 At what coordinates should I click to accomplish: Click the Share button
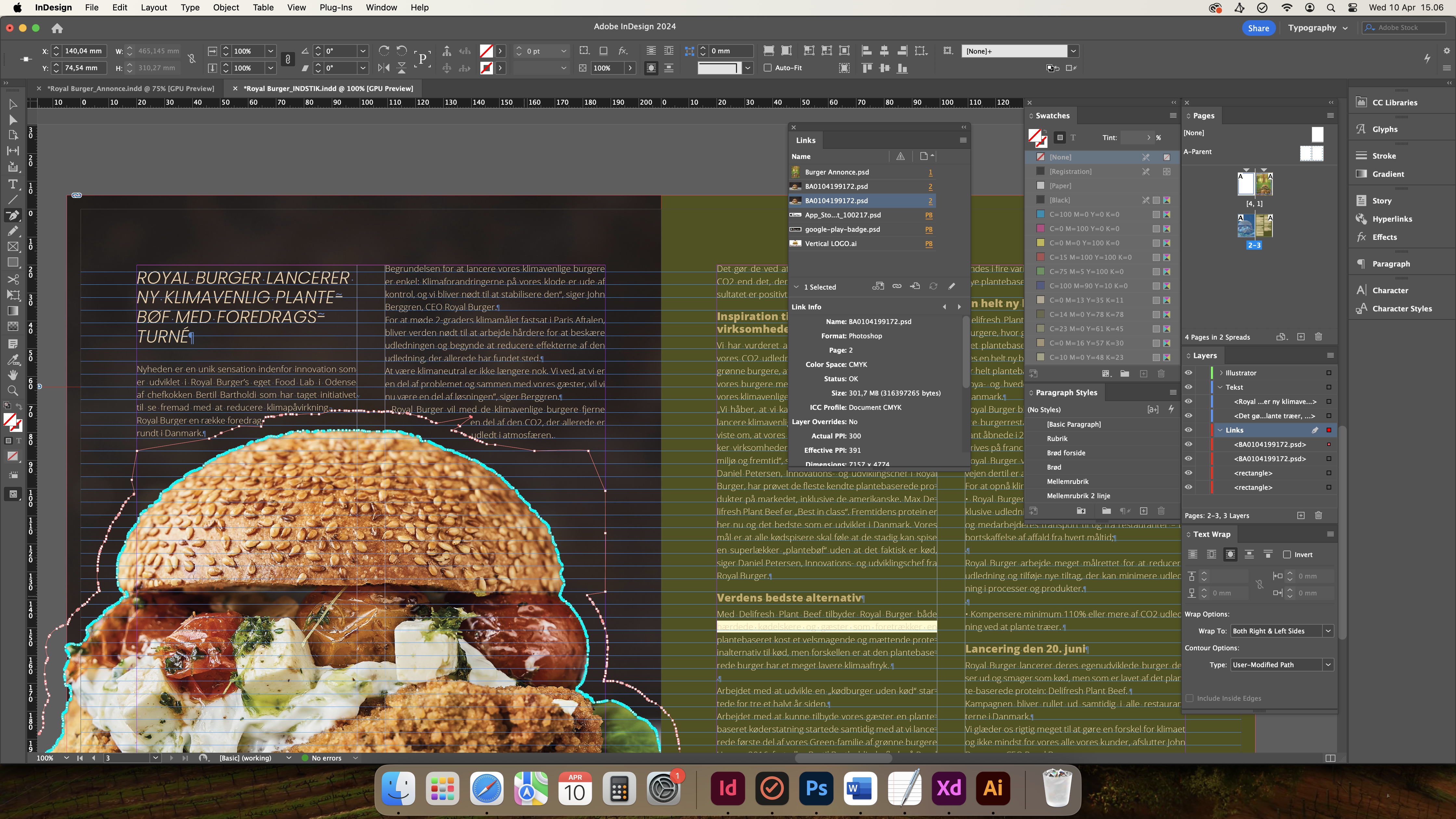(1258, 28)
